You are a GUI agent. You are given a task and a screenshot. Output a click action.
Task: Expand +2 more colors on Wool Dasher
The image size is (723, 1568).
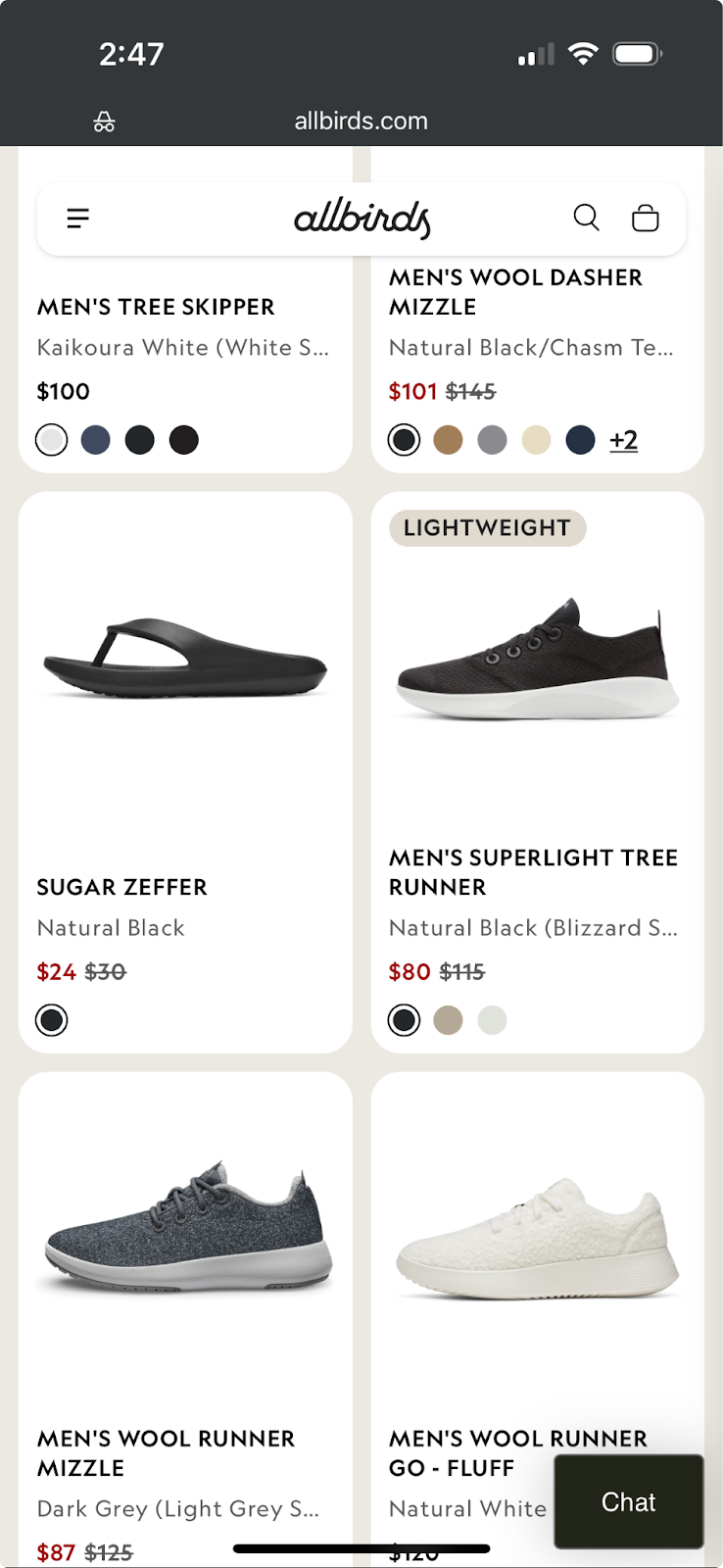[623, 440]
